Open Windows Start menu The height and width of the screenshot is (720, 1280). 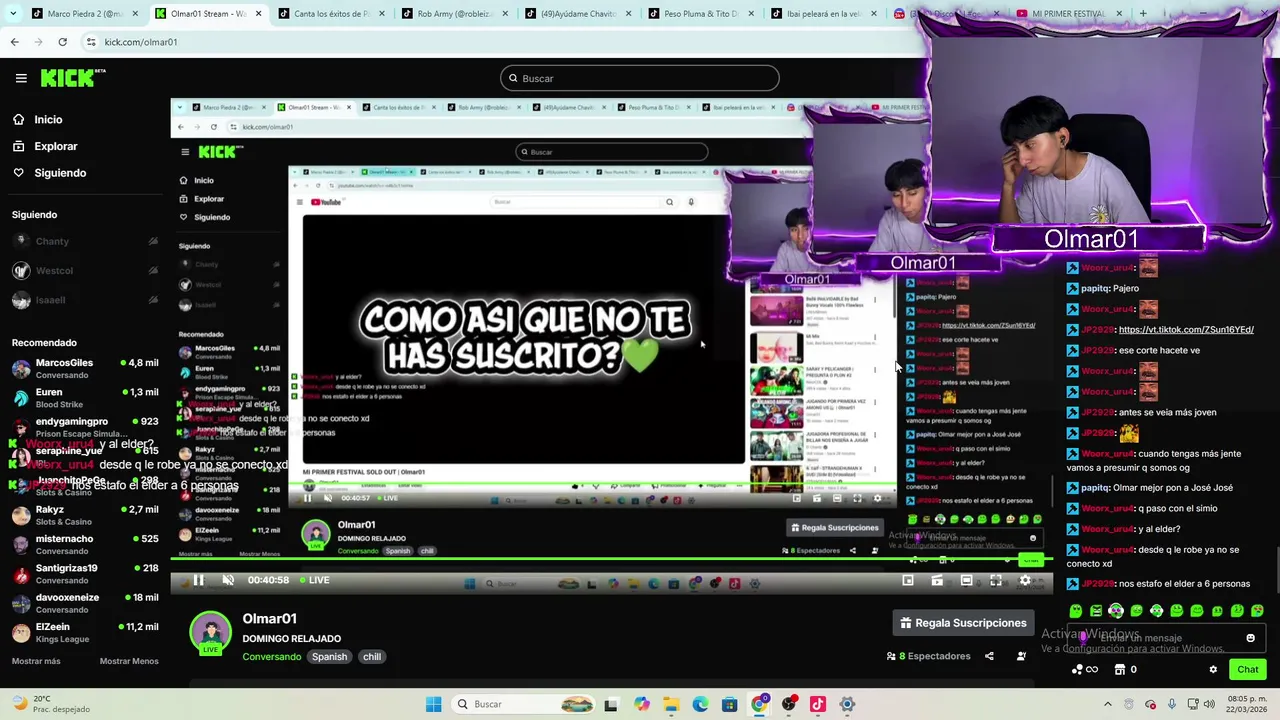point(433,704)
